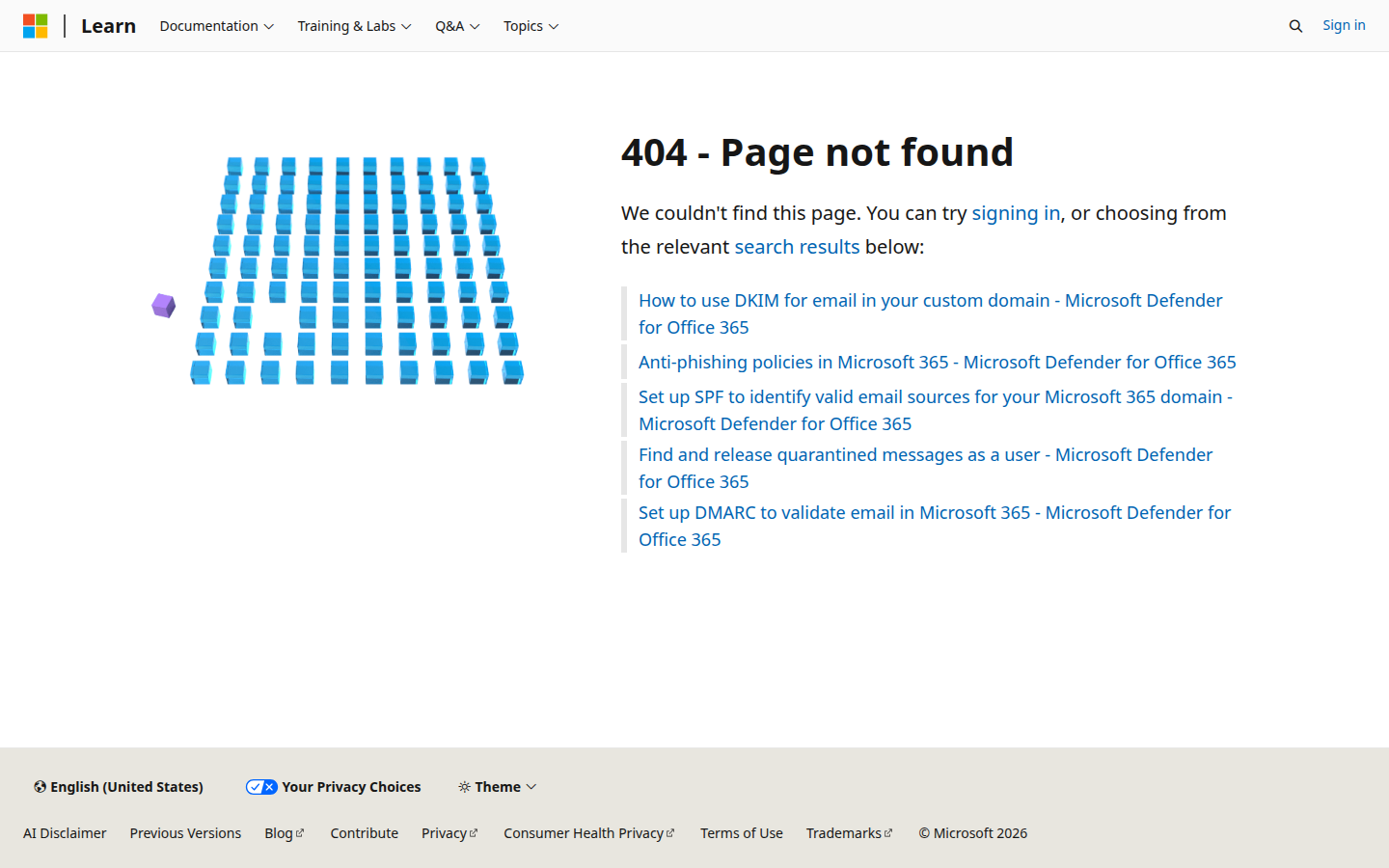Open the Theme selector dropdown
1389x868 pixels.
[498, 787]
